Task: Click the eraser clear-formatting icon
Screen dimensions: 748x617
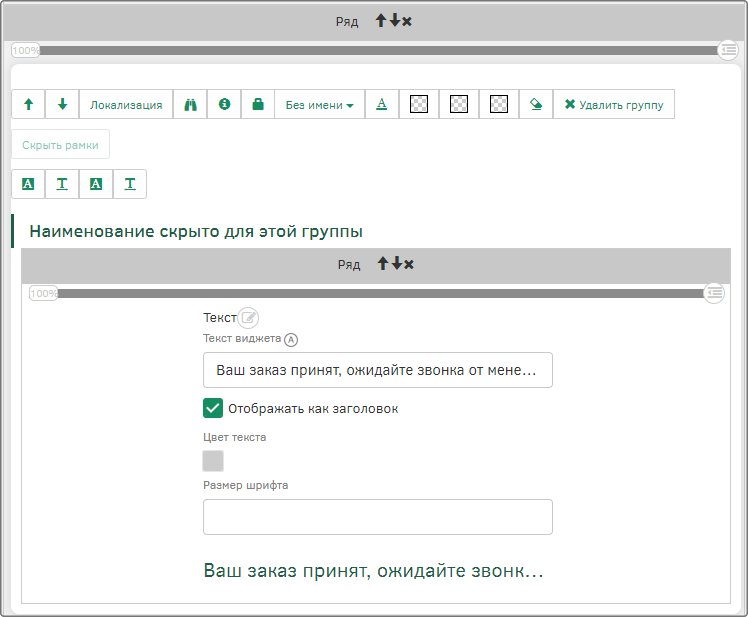Action: pos(536,104)
